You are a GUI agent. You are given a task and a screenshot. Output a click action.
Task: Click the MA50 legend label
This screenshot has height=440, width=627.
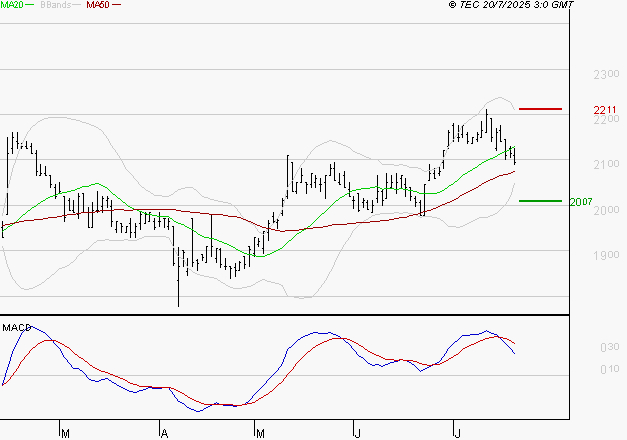coord(98,6)
